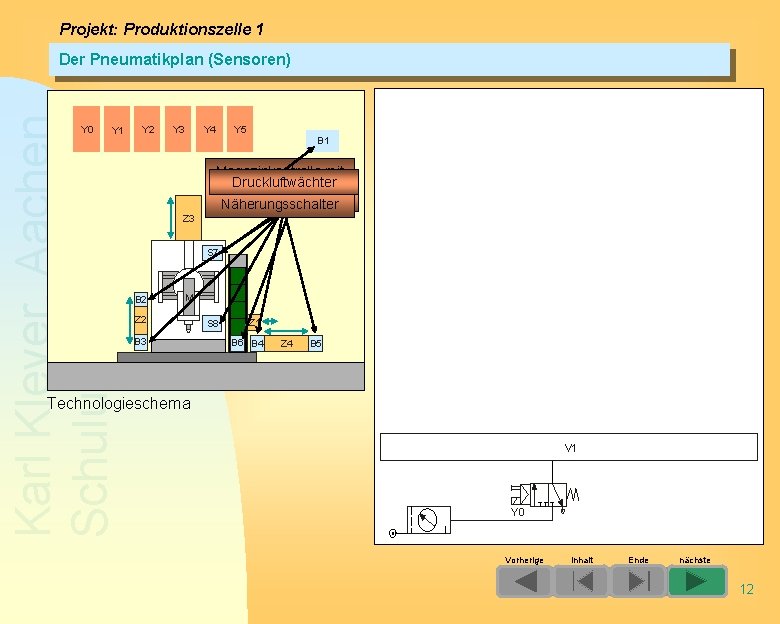Click the B6 sensor box
The width and height of the screenshot is (780, 624).
tap(237, 343)
